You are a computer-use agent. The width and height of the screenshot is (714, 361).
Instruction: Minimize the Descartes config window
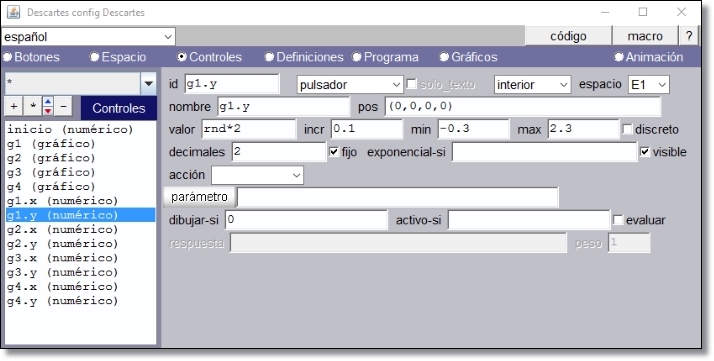pos(605,12)
